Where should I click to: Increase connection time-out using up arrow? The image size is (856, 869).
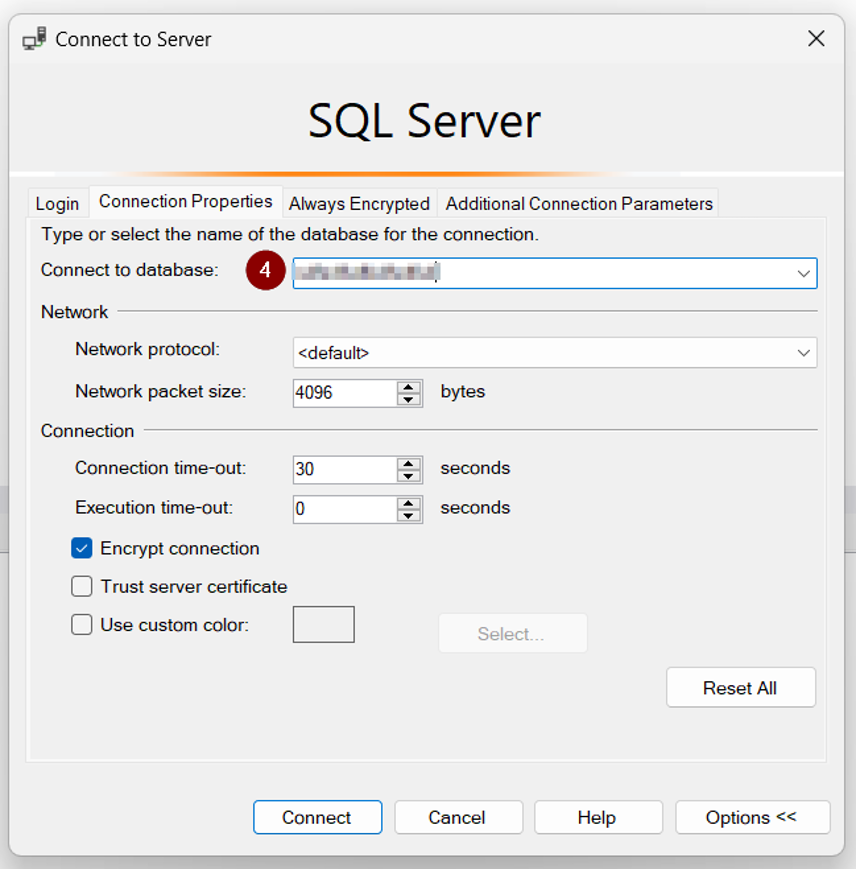408,463
